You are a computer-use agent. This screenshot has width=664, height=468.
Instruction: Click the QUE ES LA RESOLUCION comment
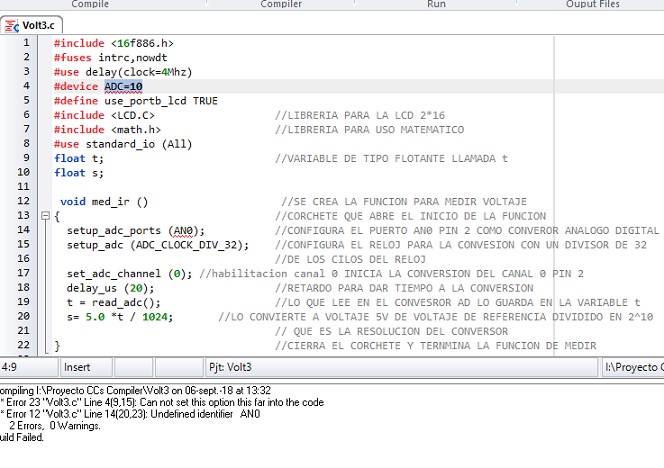[391, 332]
